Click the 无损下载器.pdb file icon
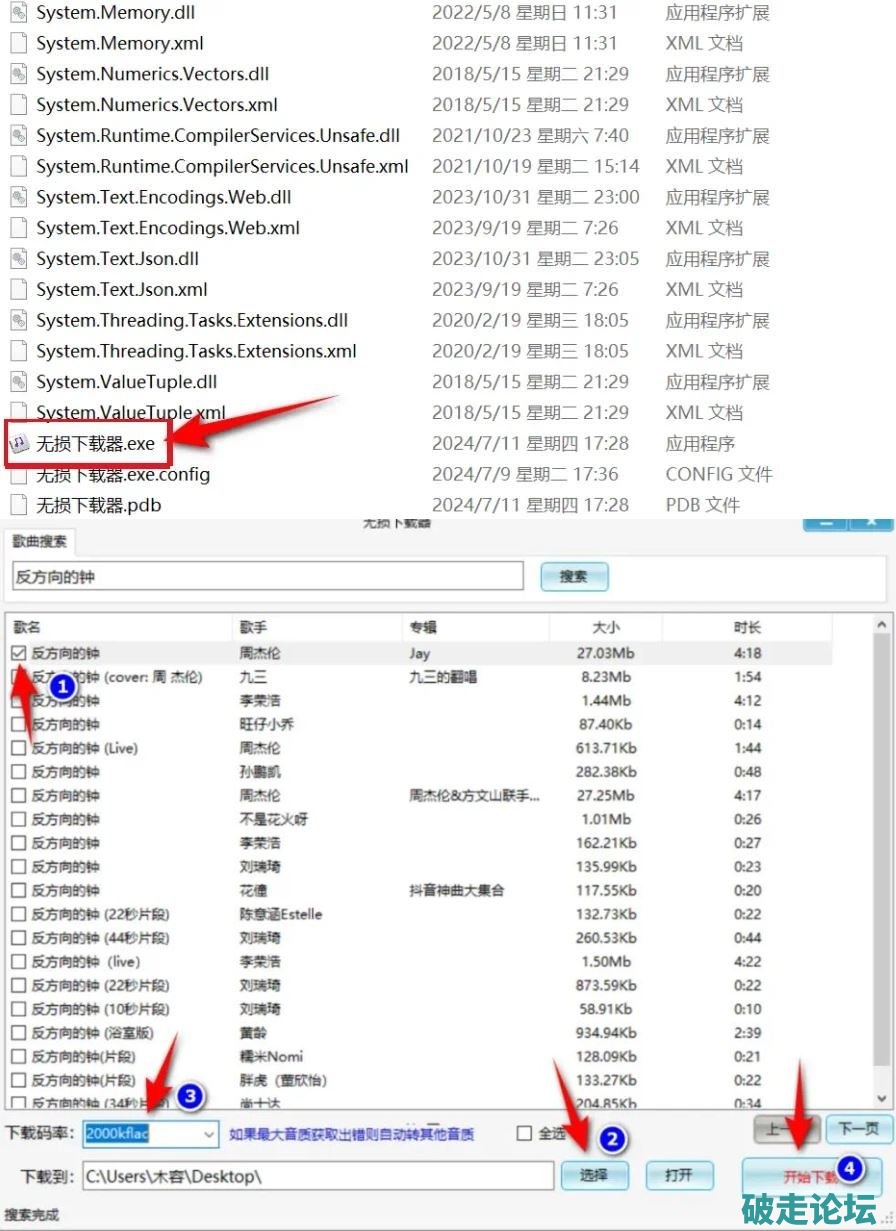896x1231 pixels. click(18, 505)
